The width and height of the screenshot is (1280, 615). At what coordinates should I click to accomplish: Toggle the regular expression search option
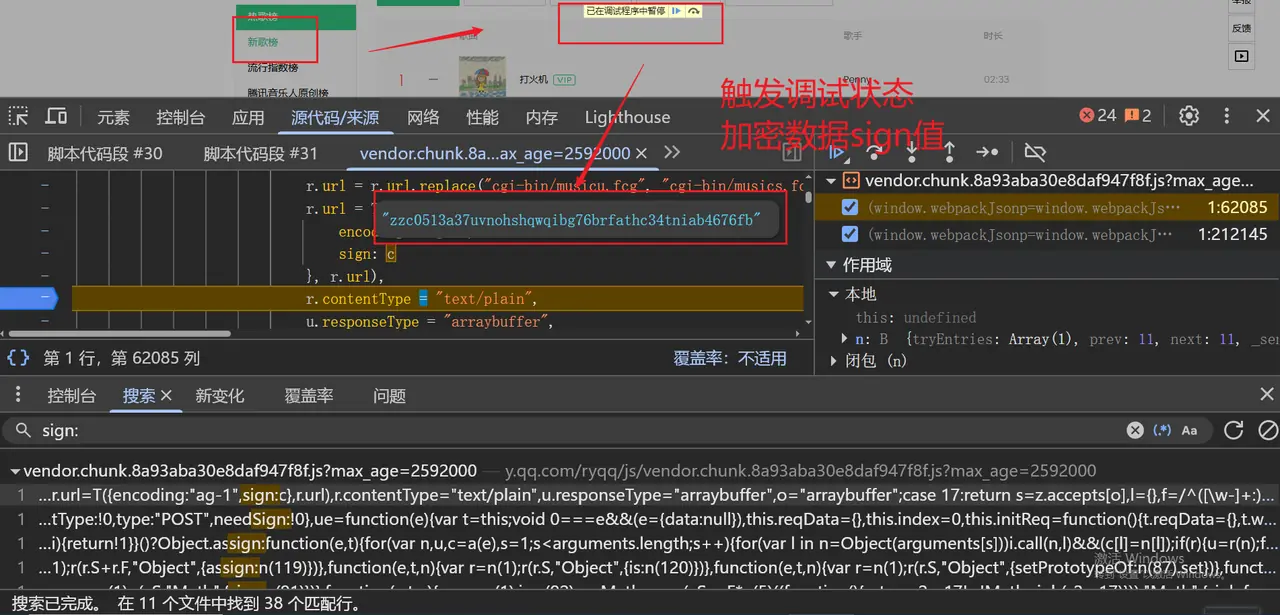[1162, 430]
